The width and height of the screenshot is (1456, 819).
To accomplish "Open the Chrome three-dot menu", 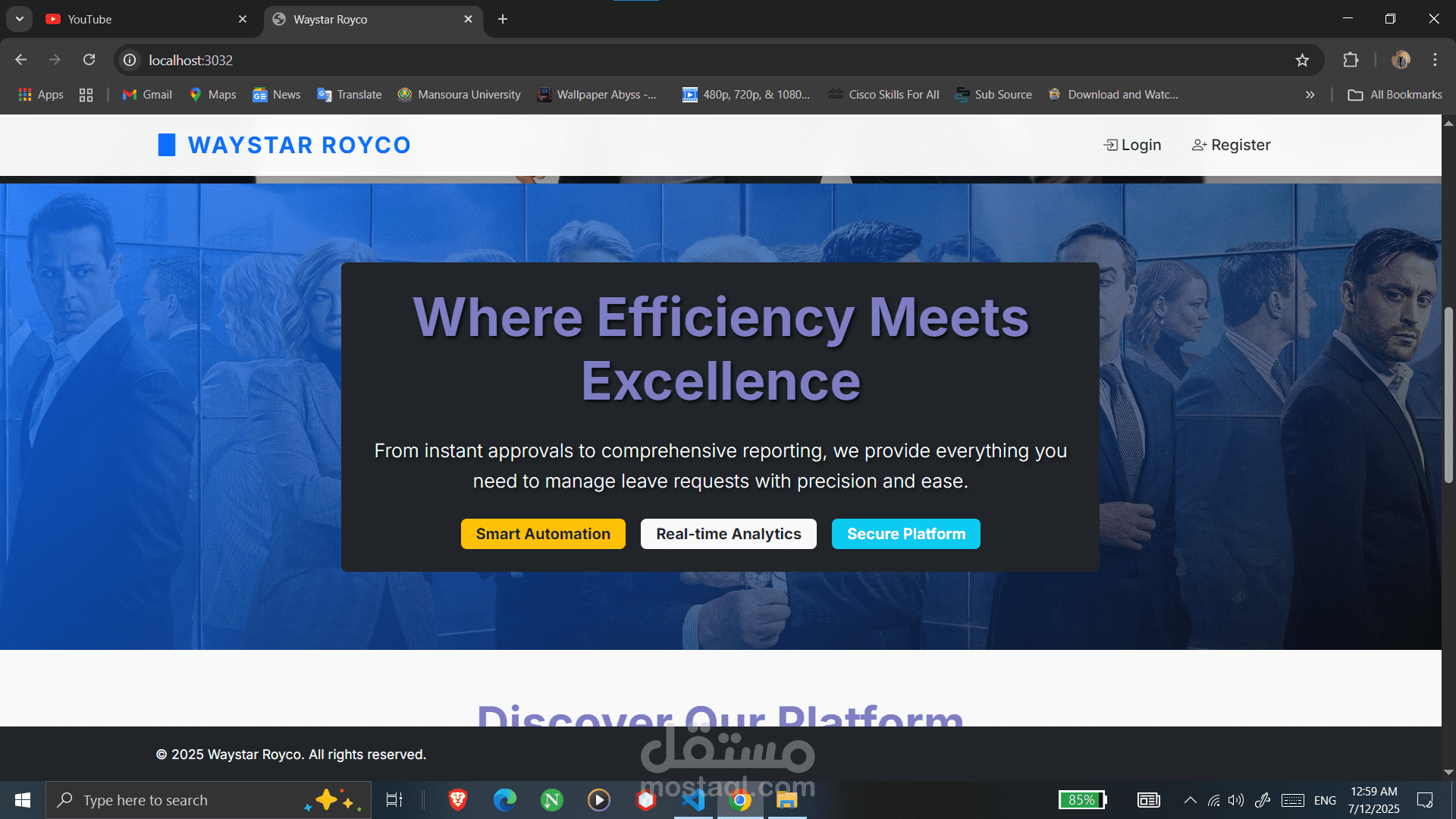I will [1435, 60].
